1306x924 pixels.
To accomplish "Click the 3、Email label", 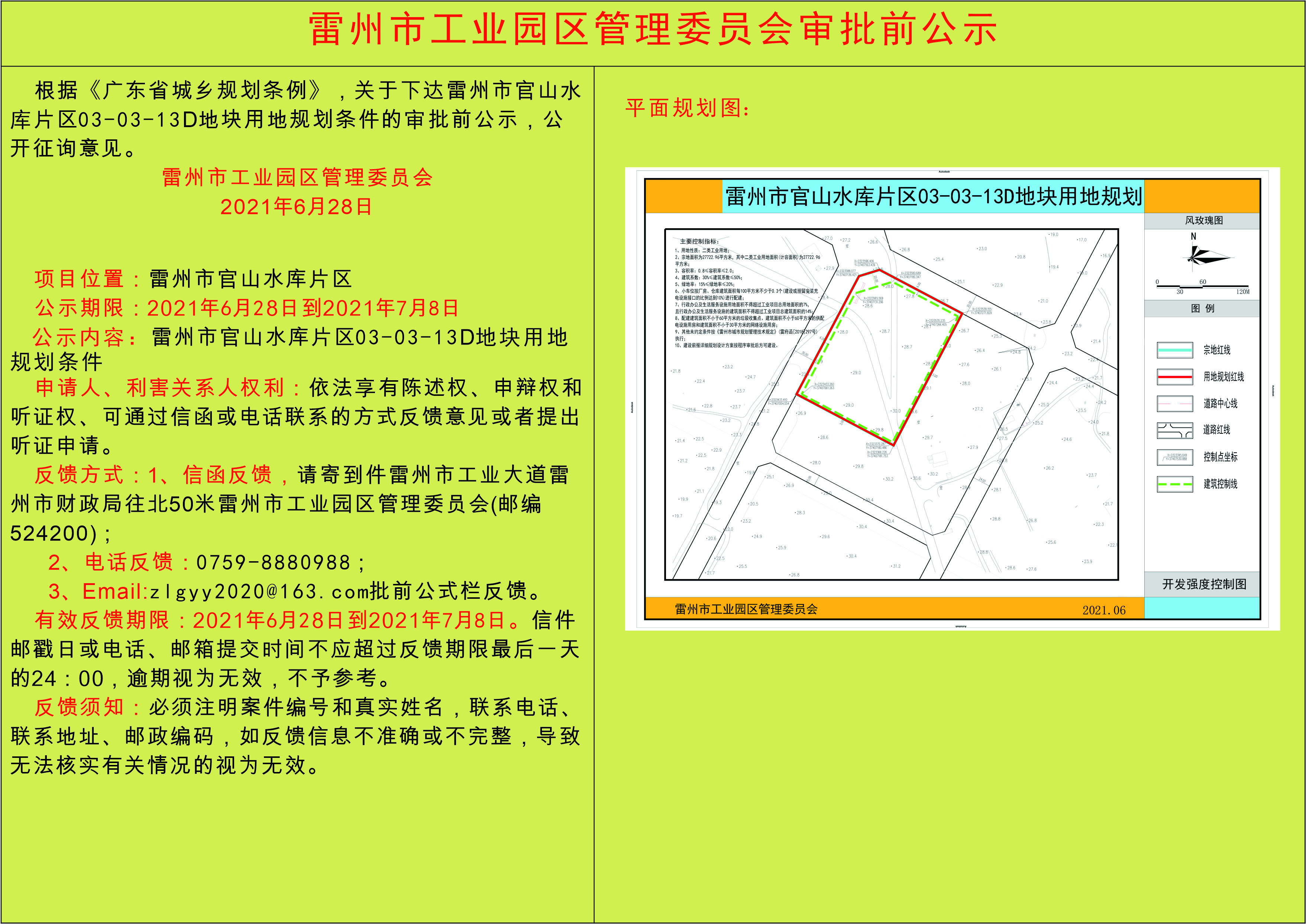I will coord(98,591).
